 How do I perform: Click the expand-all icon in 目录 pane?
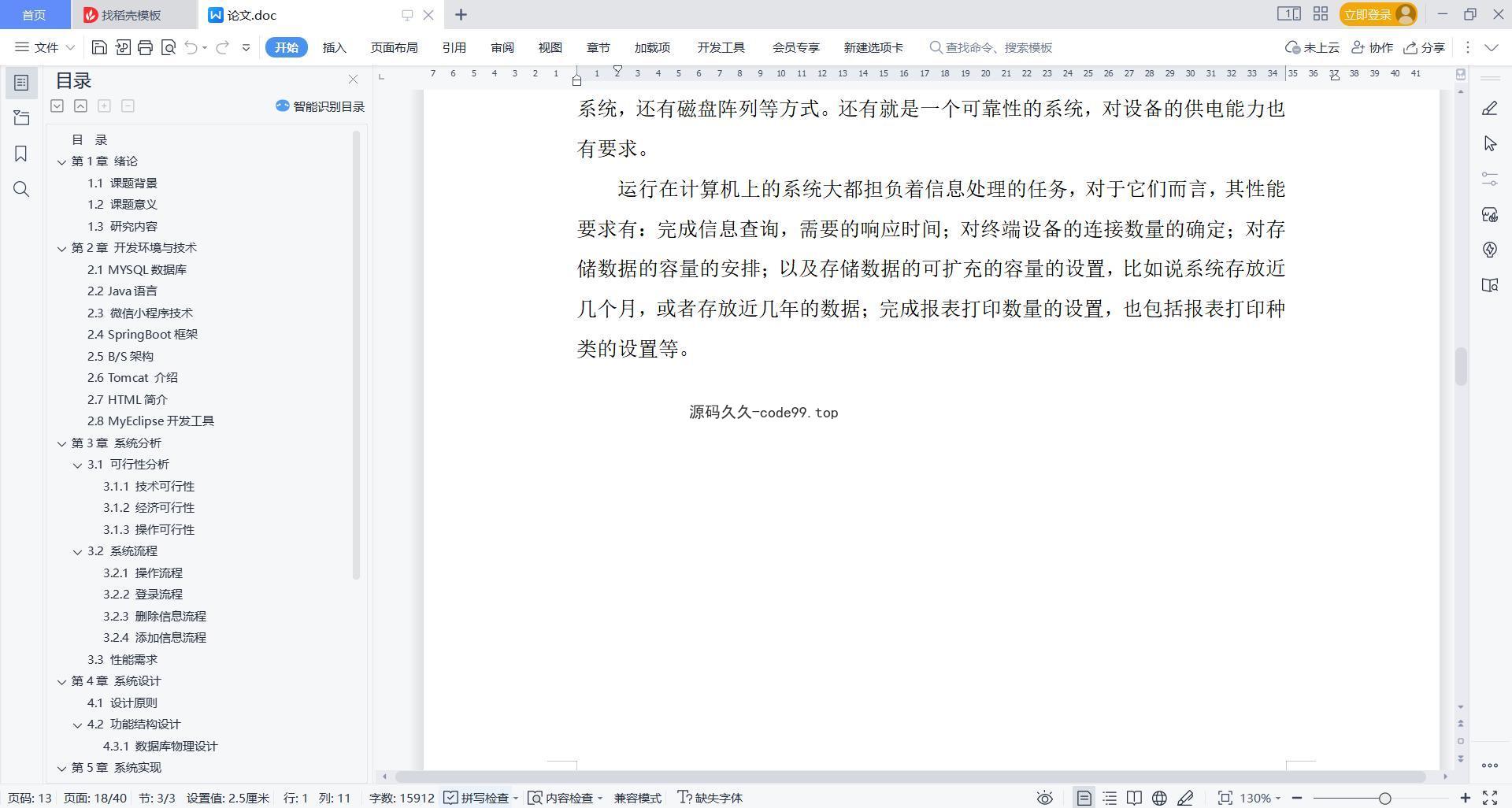pyautogui.click(x=57, y=106)
